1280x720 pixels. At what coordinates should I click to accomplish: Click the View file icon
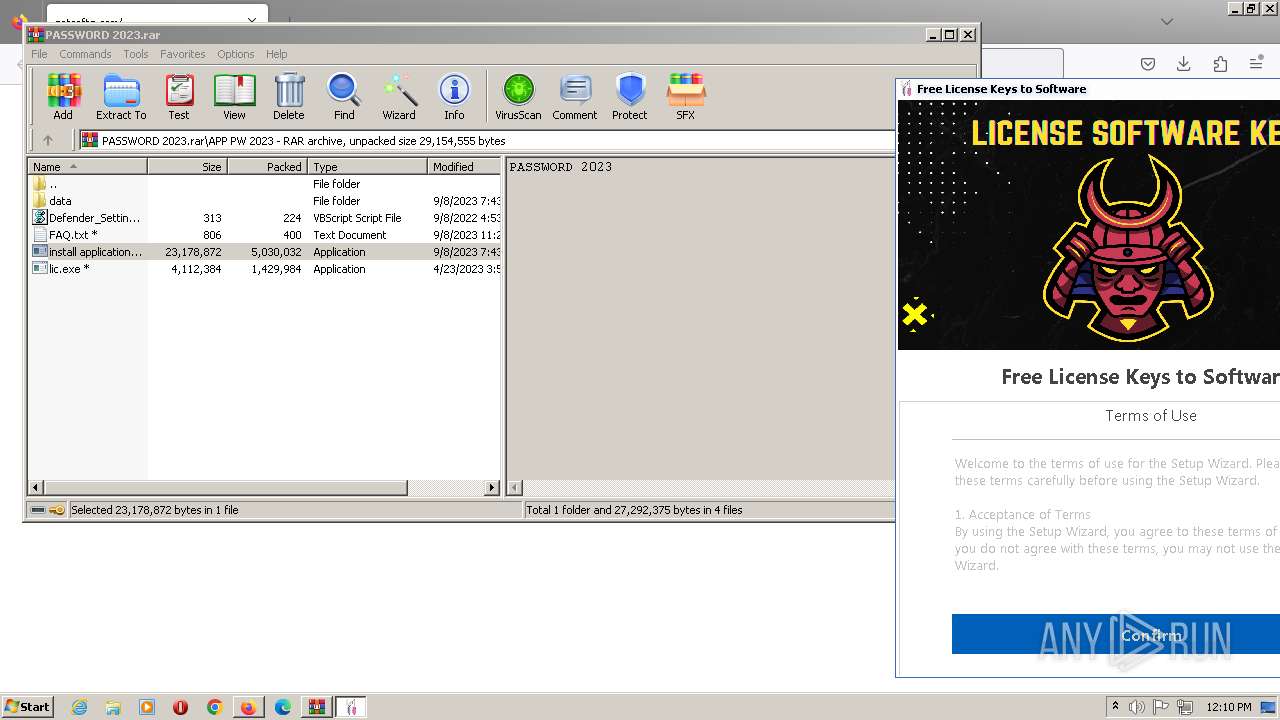(234, 97)
